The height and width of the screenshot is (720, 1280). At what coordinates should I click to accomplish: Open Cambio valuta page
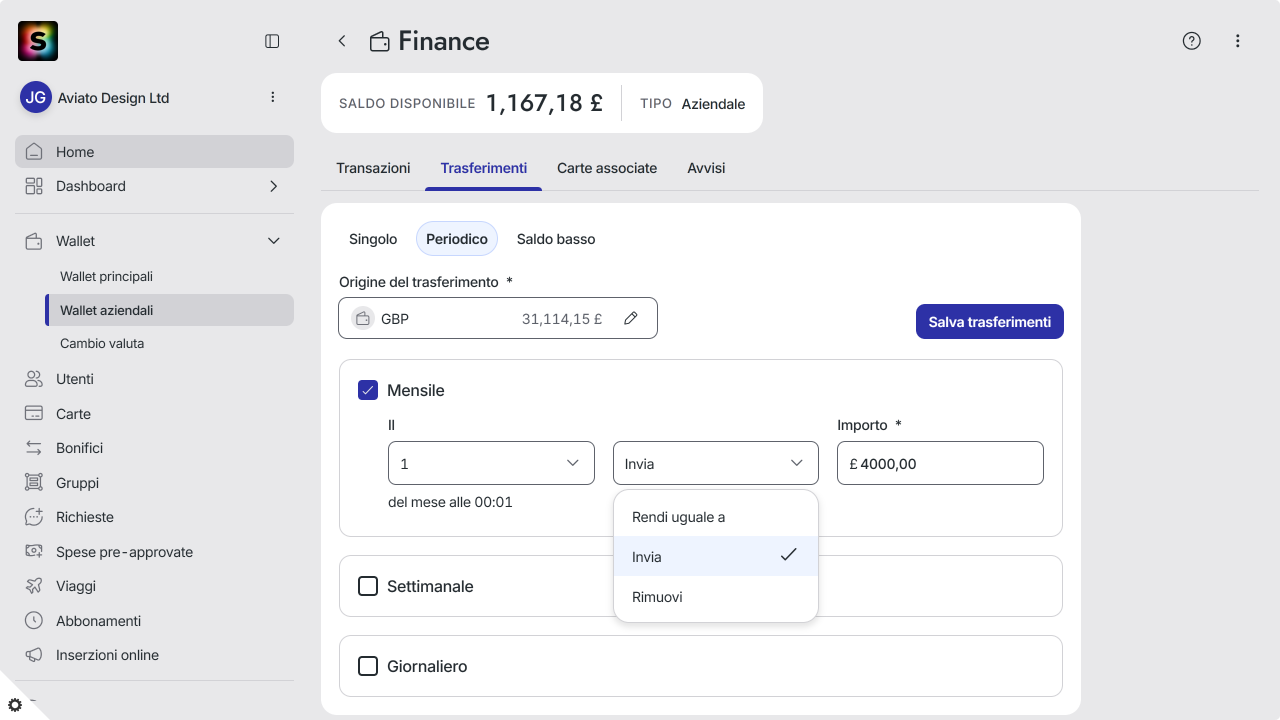(x=102, y=343)
